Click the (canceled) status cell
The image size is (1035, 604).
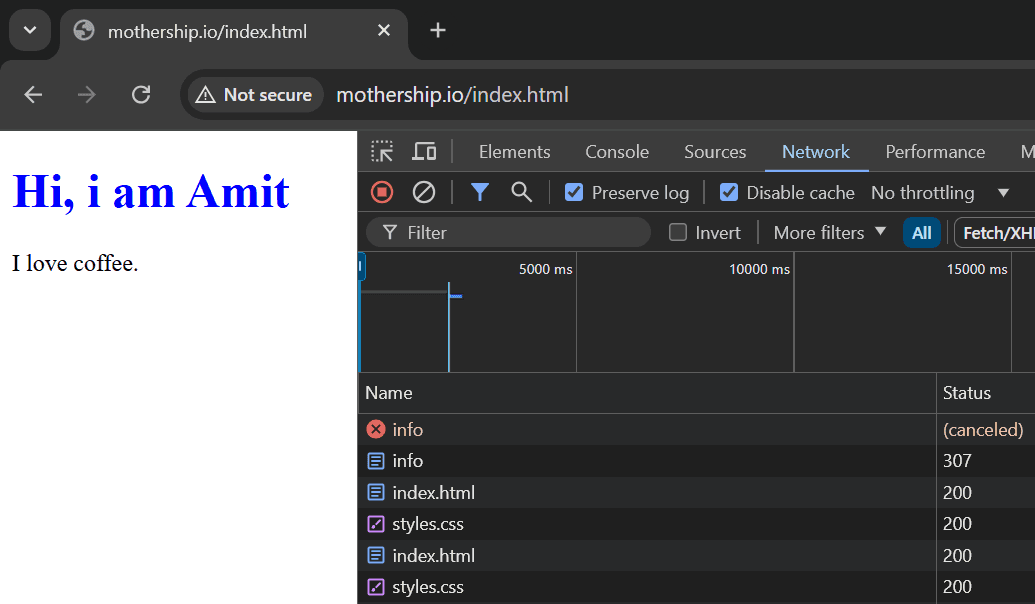coord(983,430)
